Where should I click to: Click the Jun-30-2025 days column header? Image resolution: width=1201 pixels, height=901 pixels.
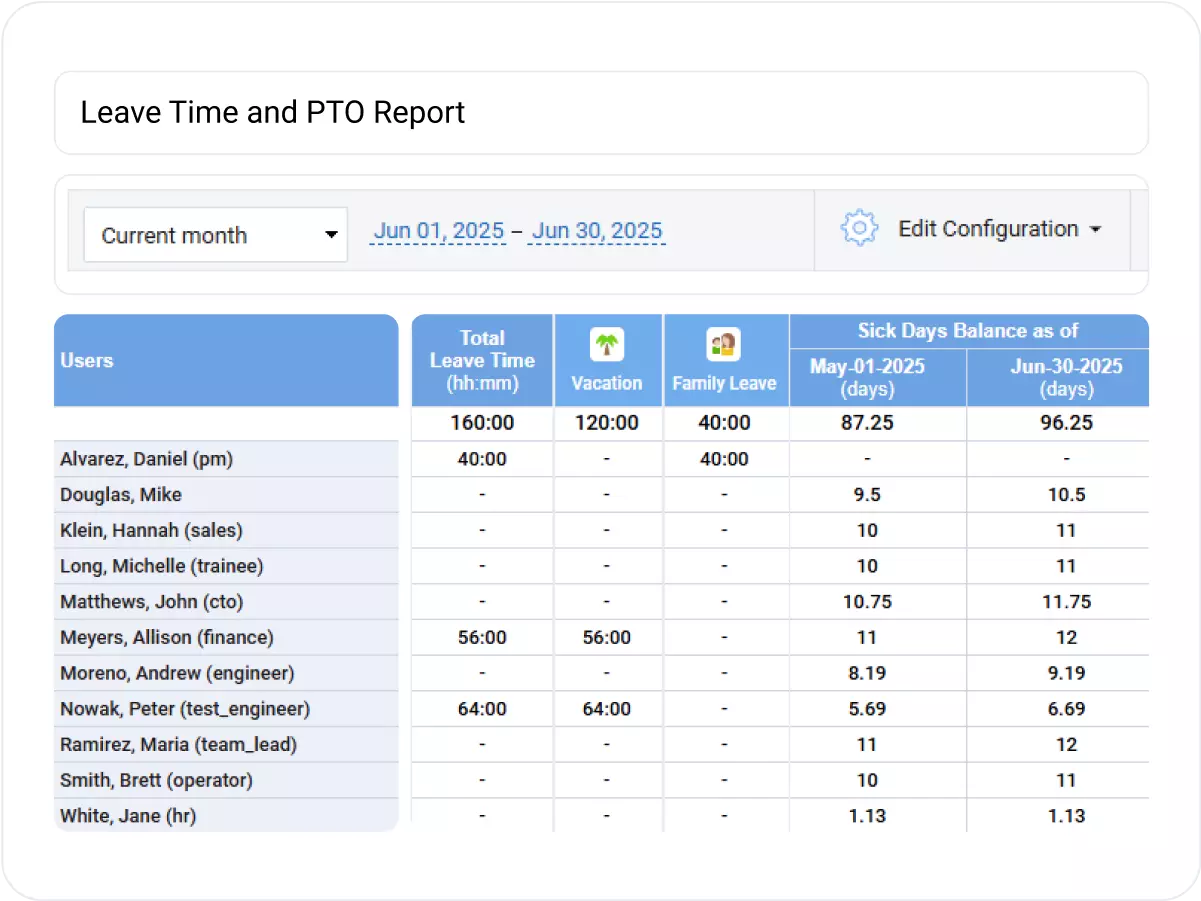point(1066,377)
